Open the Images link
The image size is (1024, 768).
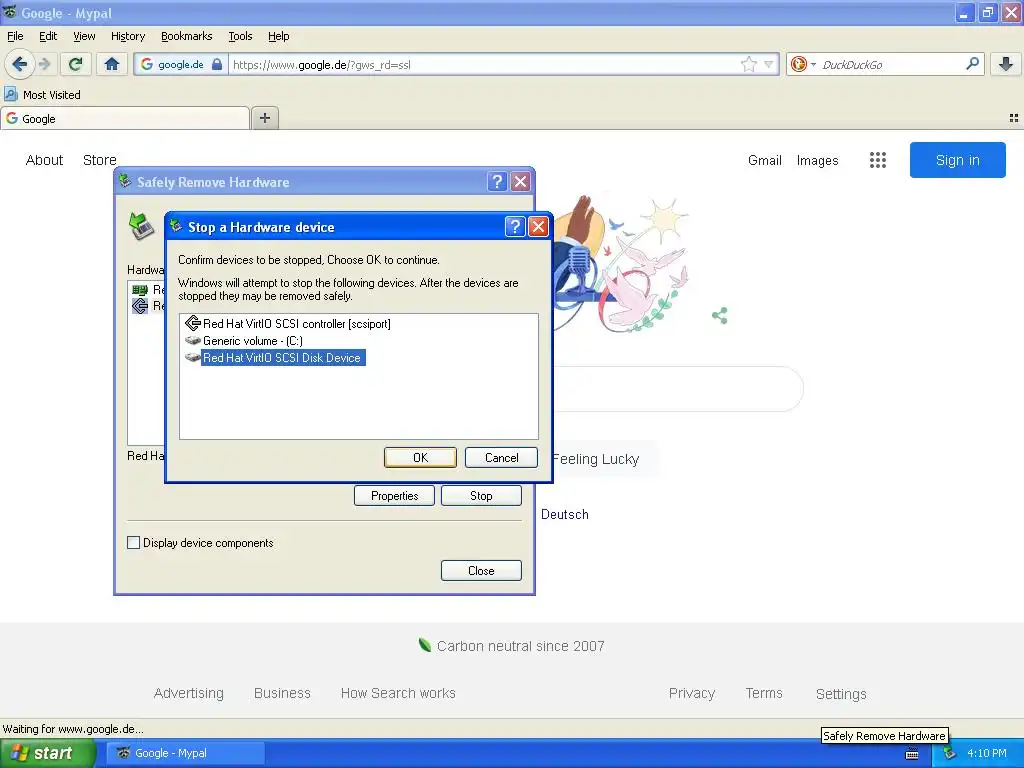tap(817, 160)
